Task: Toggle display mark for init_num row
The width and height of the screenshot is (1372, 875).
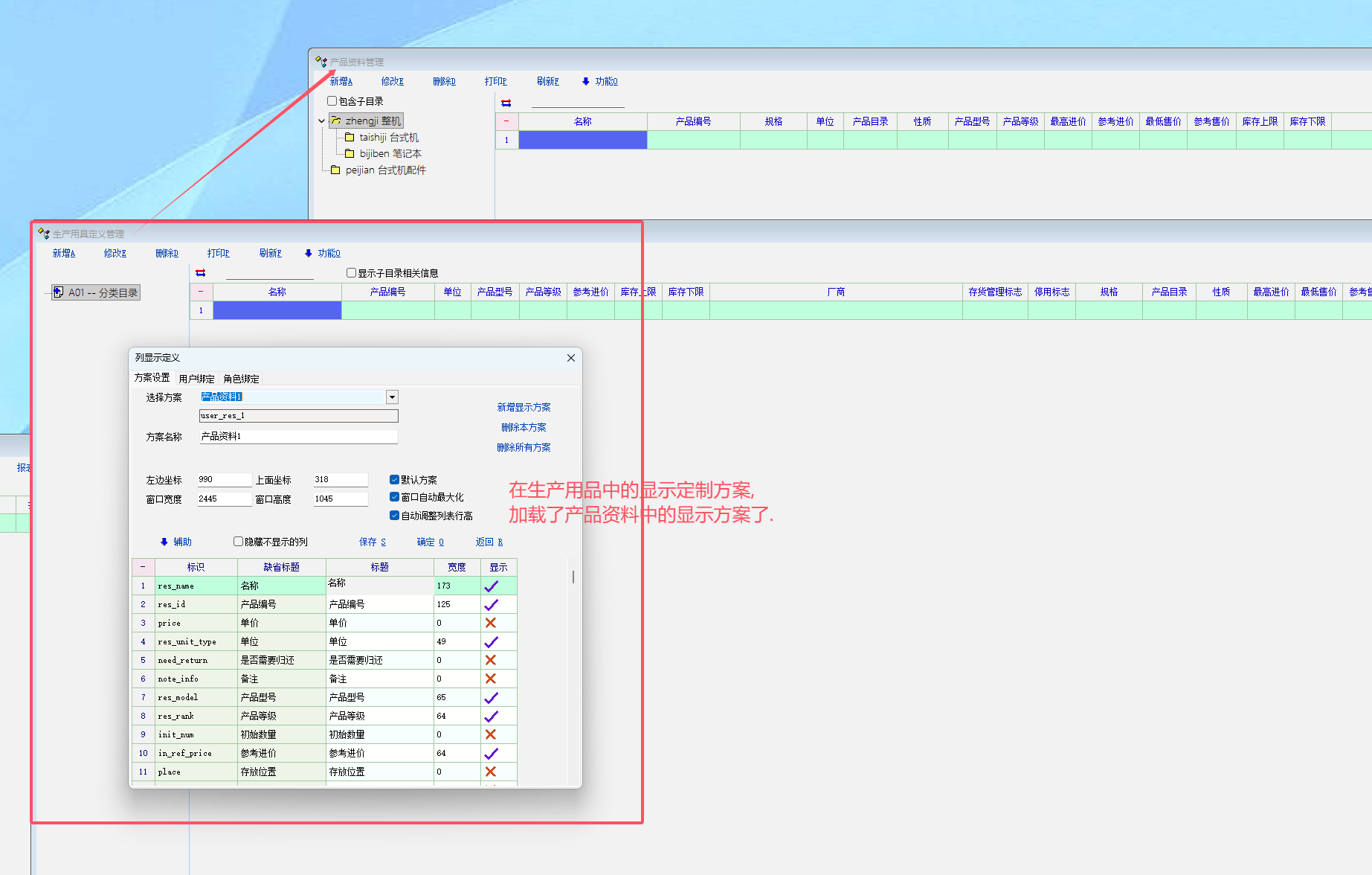Action: [491, 734]
